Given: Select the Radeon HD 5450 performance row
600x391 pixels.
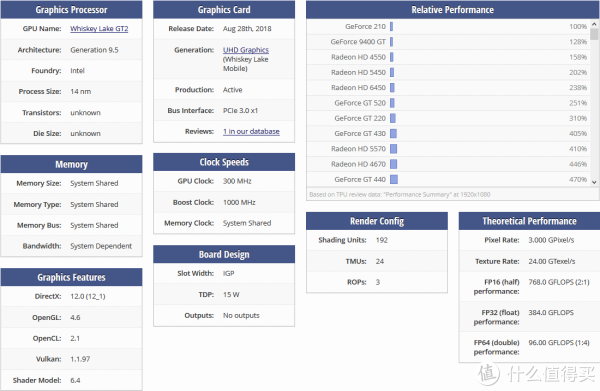Looking at the screenshot, I should click(448, 72).
